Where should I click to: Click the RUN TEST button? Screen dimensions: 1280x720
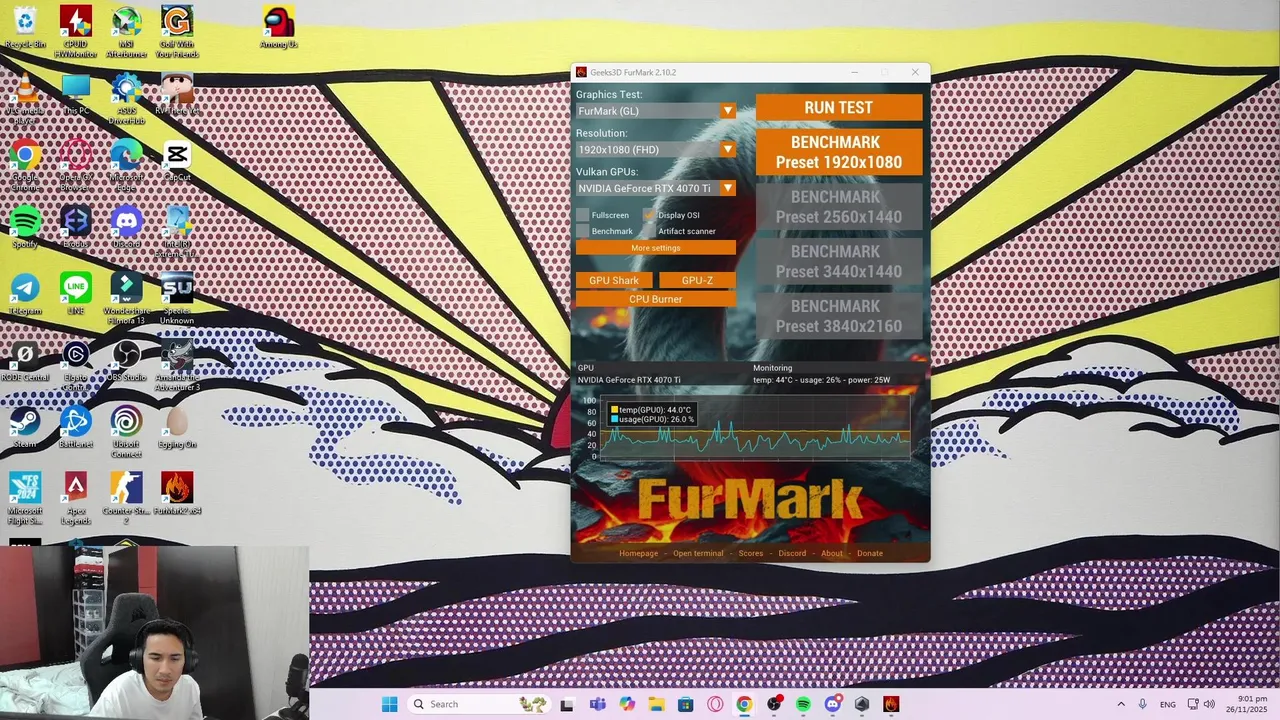[x=839, y=108]
